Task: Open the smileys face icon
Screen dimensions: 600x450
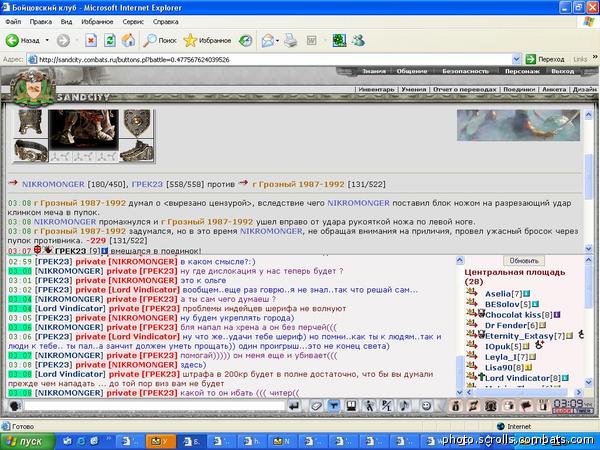Action: 426,406
